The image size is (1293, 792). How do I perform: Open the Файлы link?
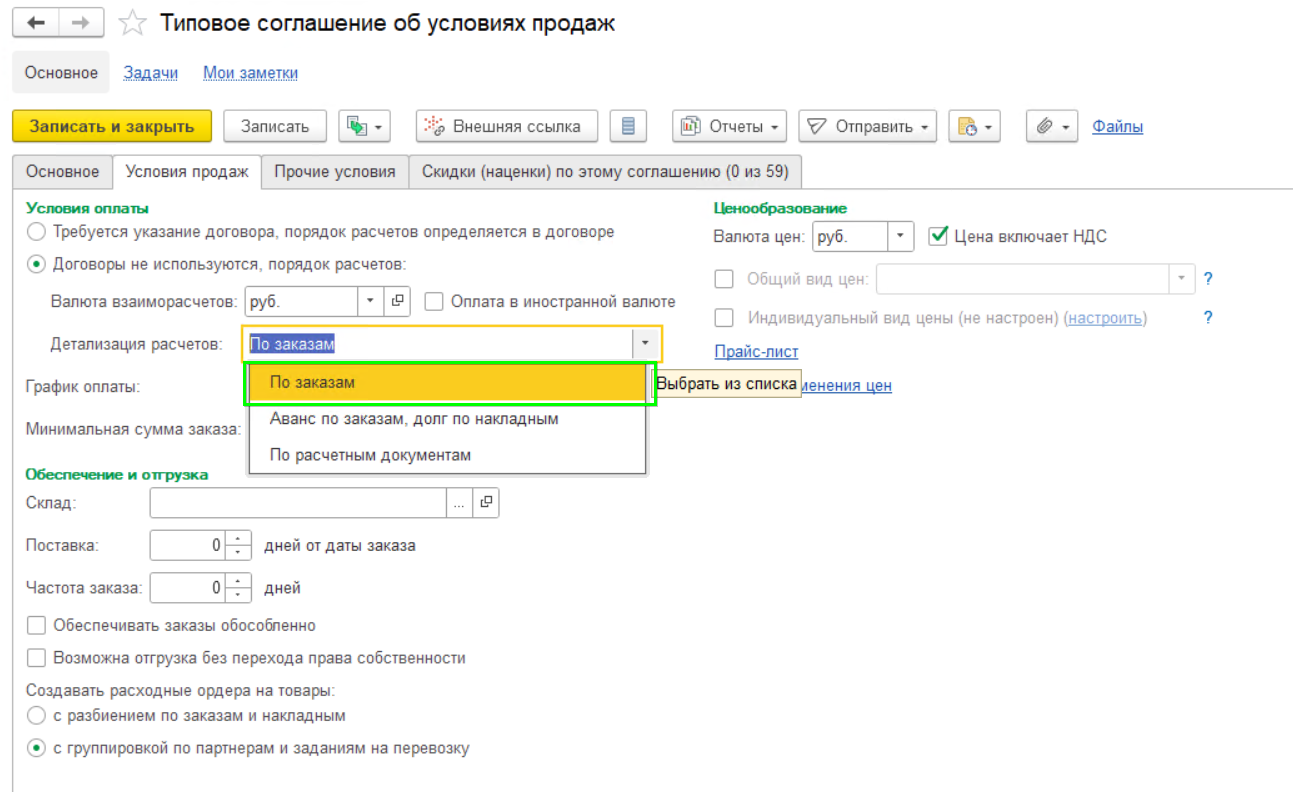(1117, 127)
